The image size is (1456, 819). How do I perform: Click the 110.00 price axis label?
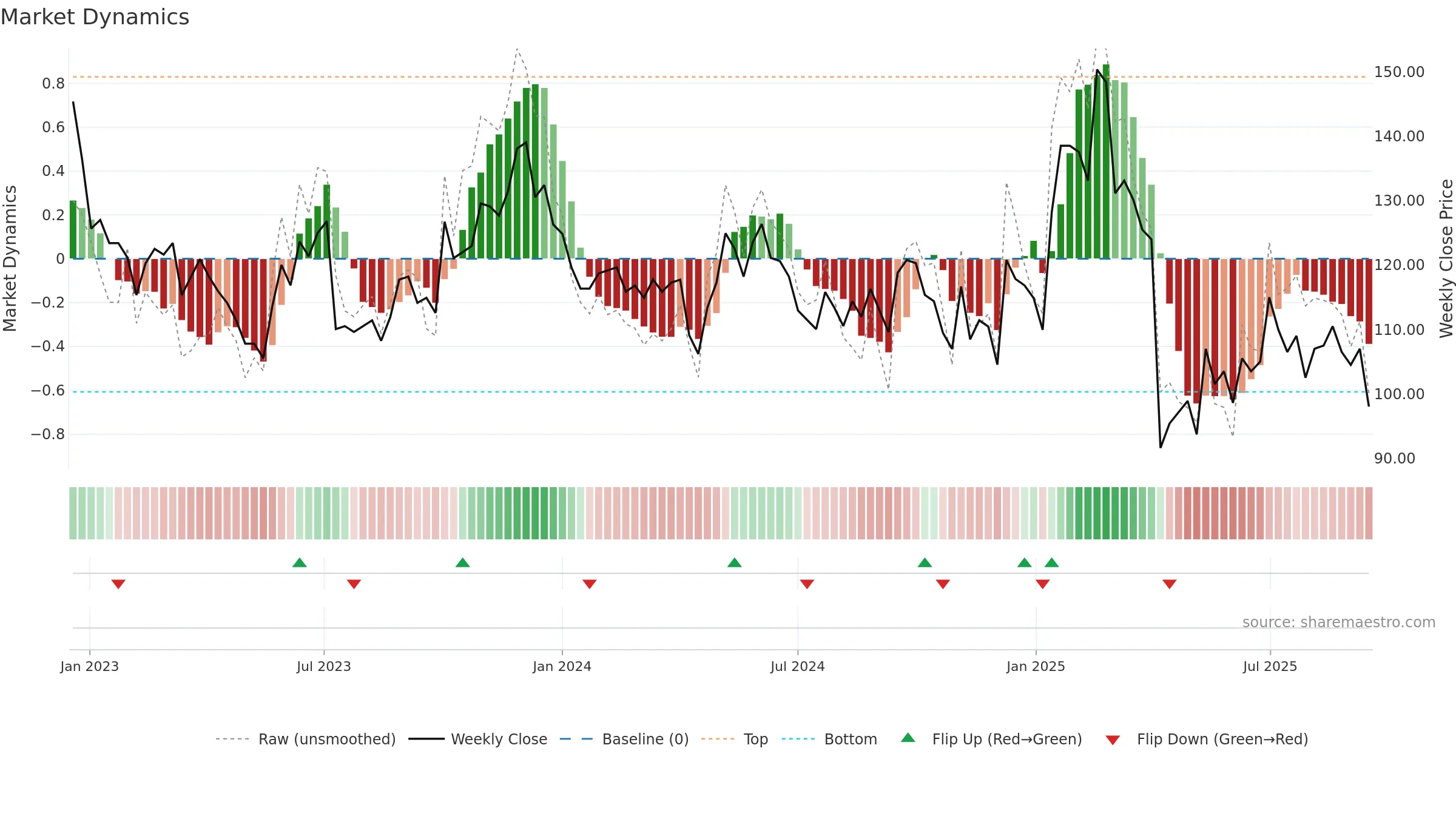1399,329
